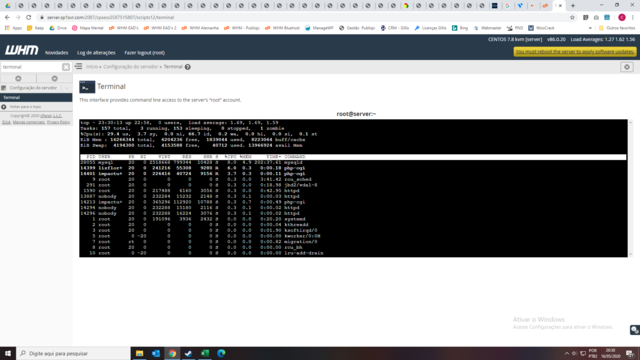Open Marcas comerciais link
The image size is (640, 360).
[29, 122]
